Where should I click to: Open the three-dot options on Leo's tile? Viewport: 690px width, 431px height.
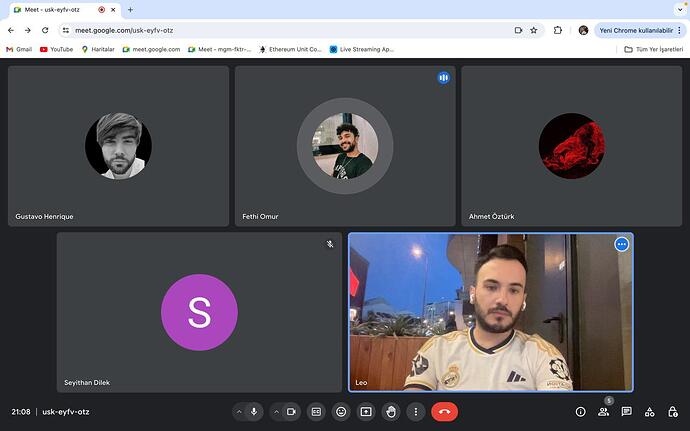click(x=621, y=244)
